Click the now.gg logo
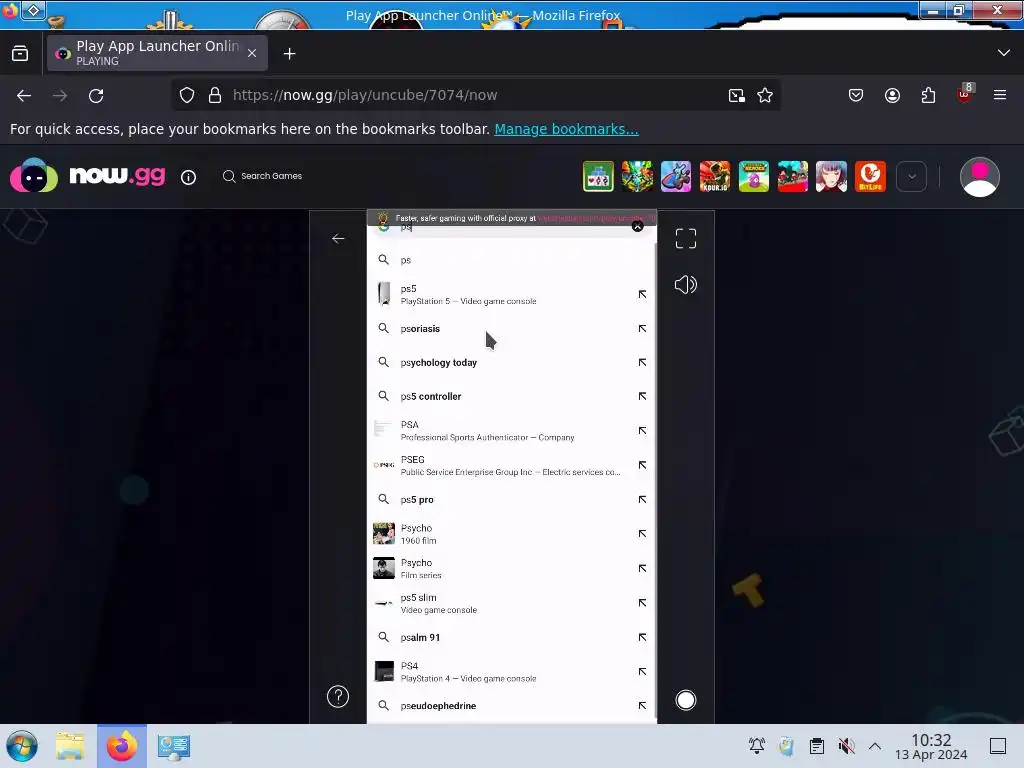 pos(88,176)
